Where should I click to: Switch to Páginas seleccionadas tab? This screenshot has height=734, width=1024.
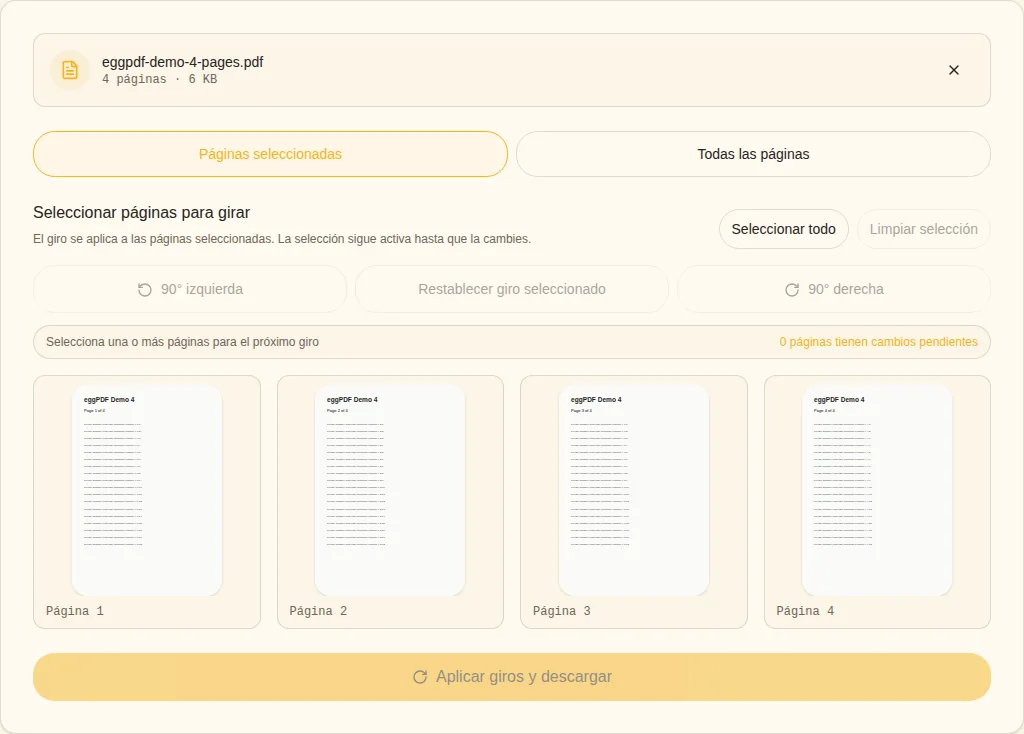click(x=270, y=154)
